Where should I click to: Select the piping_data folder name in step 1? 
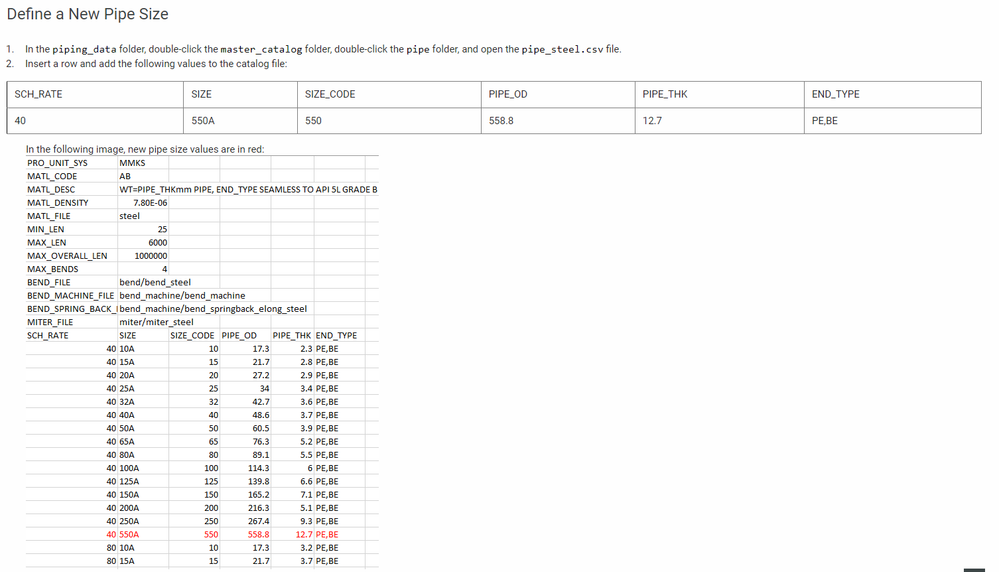click(84, 49)
